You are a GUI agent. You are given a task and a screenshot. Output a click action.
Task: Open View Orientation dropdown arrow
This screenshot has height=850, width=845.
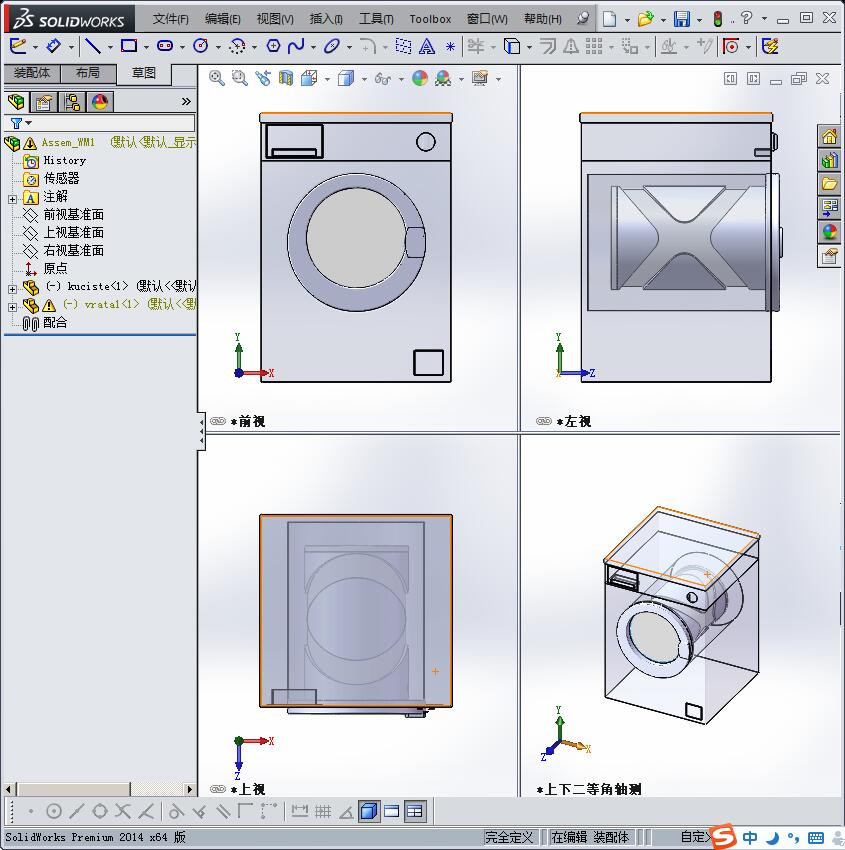click(x=327, y=80)
